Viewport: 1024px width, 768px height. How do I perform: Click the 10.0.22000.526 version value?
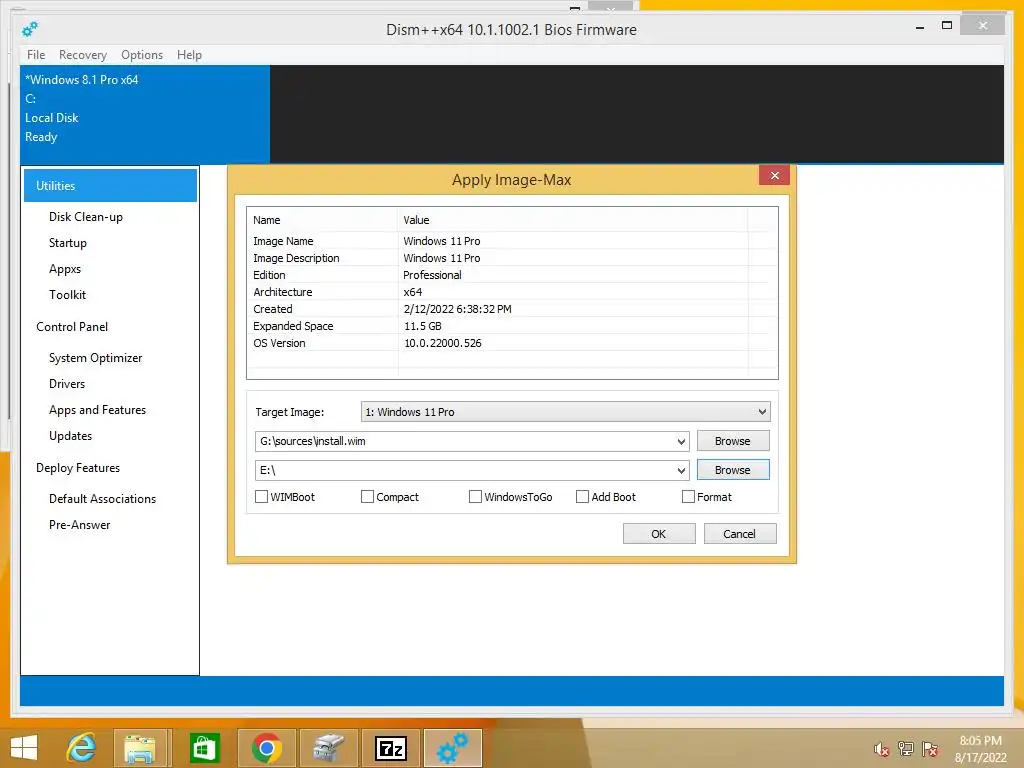tap(442, 343)
